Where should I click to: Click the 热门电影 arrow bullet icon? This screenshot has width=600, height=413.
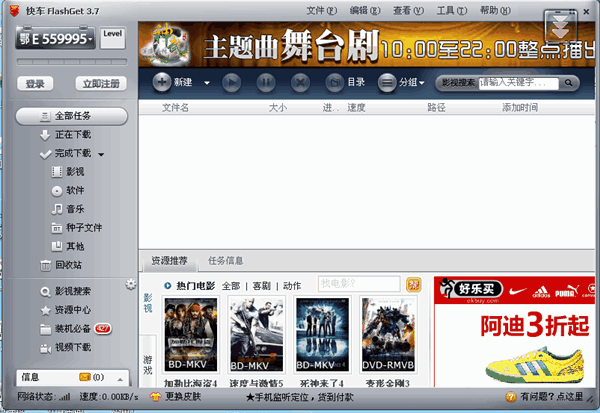168,286
